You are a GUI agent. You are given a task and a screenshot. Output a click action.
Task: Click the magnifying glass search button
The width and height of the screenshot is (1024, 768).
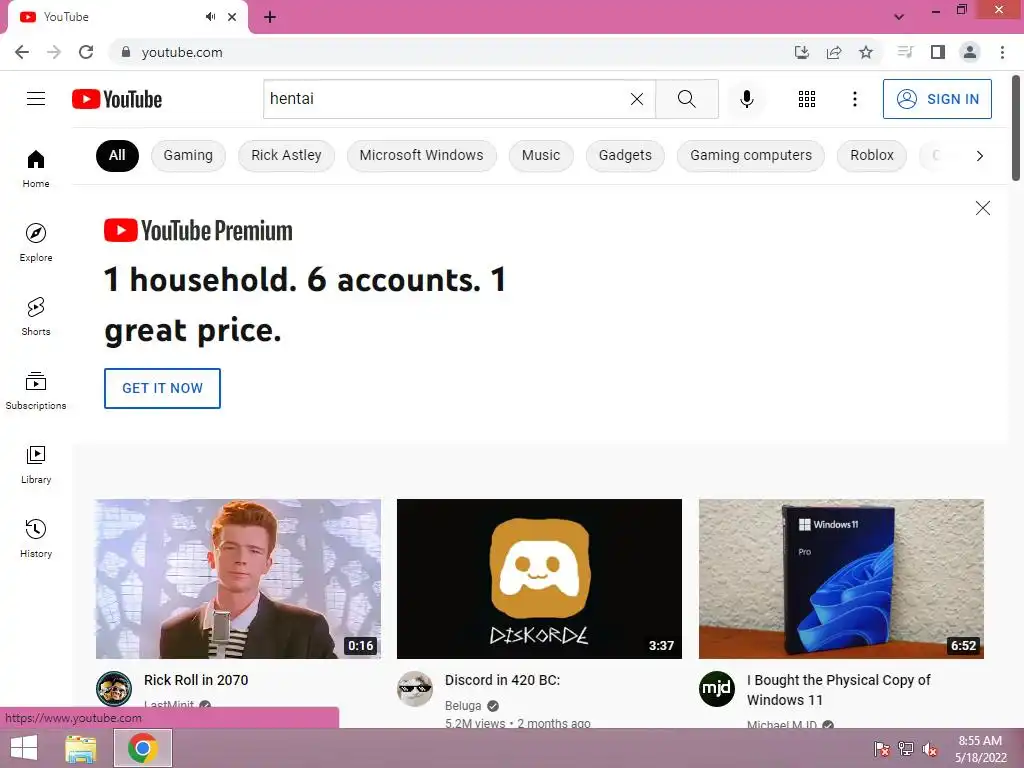(x=686, y=99)
